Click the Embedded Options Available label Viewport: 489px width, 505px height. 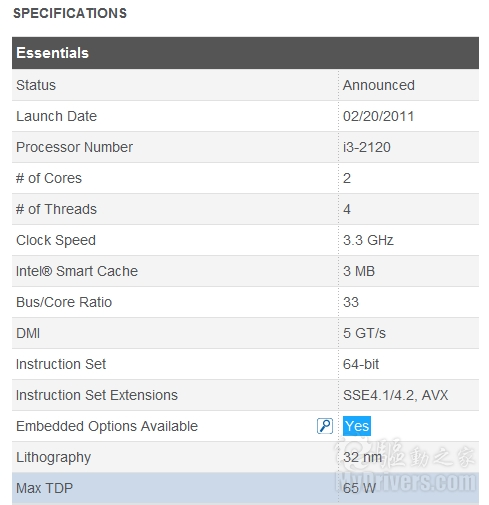[x=107, y=426]
